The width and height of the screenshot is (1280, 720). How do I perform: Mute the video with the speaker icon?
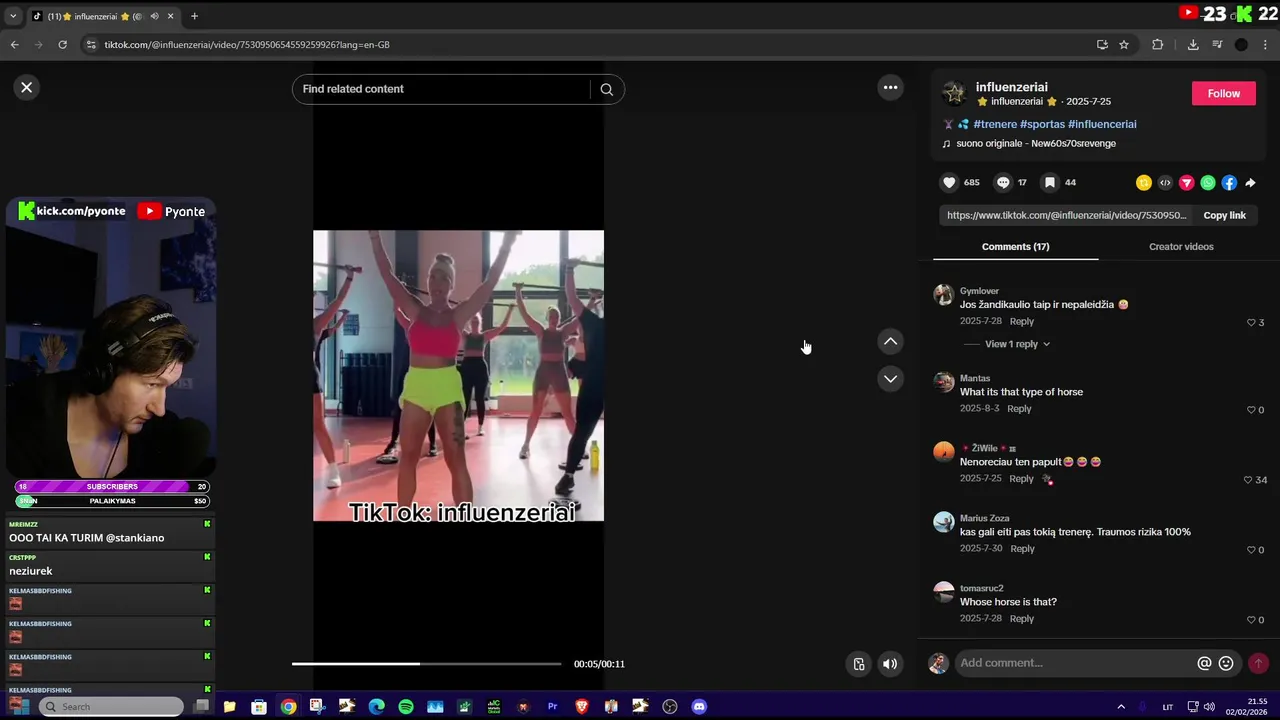tap(890, 664)
